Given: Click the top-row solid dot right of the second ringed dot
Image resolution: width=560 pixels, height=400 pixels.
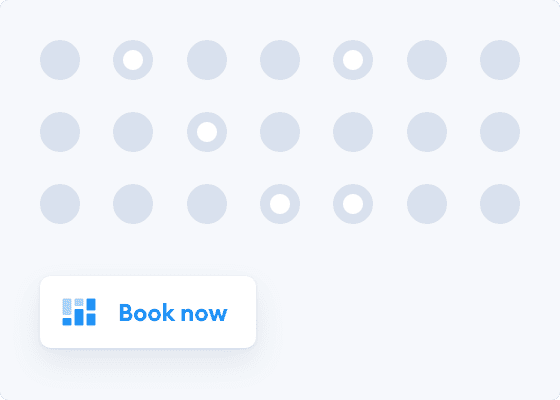Looking at the screenshot, I should (427, 60).
